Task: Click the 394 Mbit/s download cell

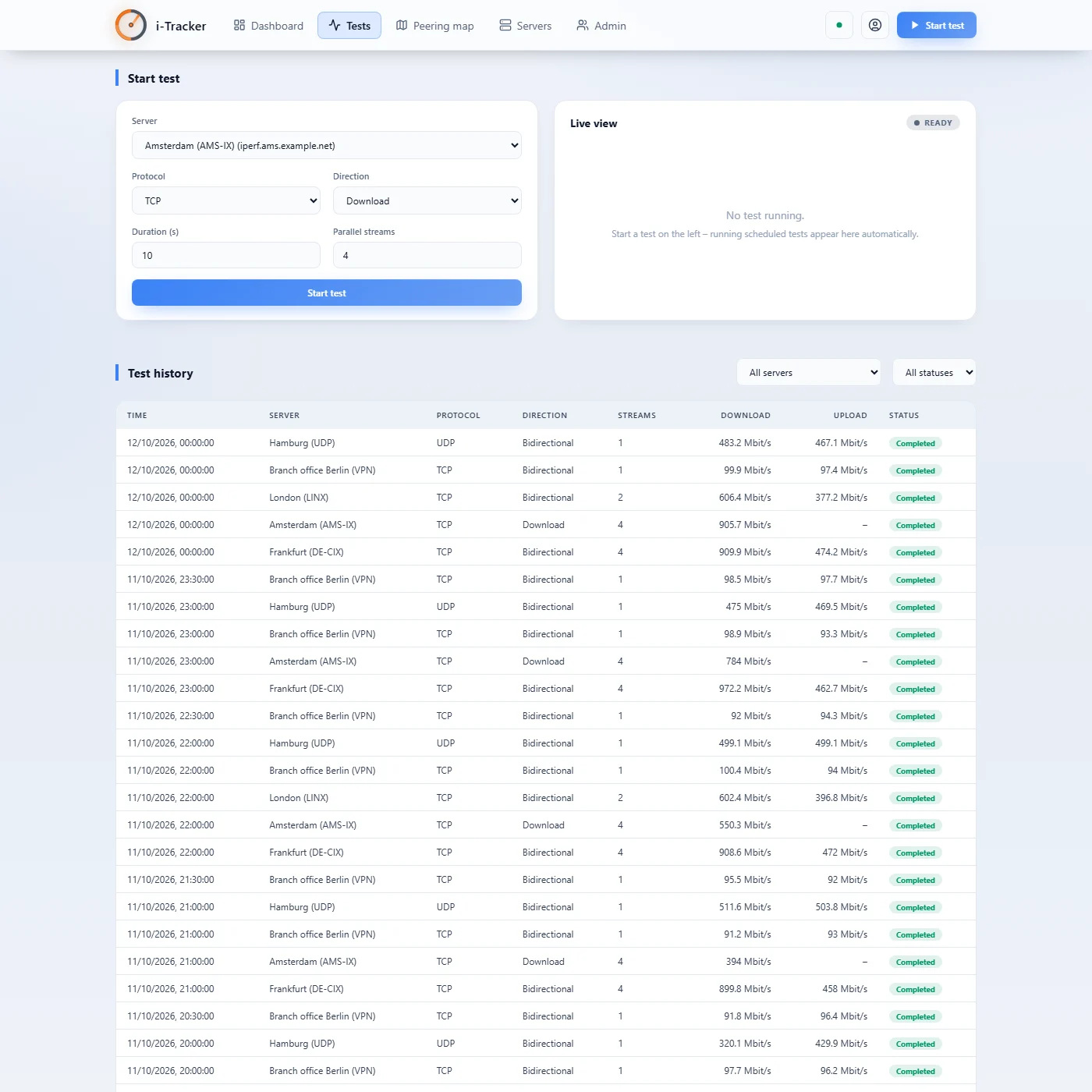Action: click(x=748, y=961)
